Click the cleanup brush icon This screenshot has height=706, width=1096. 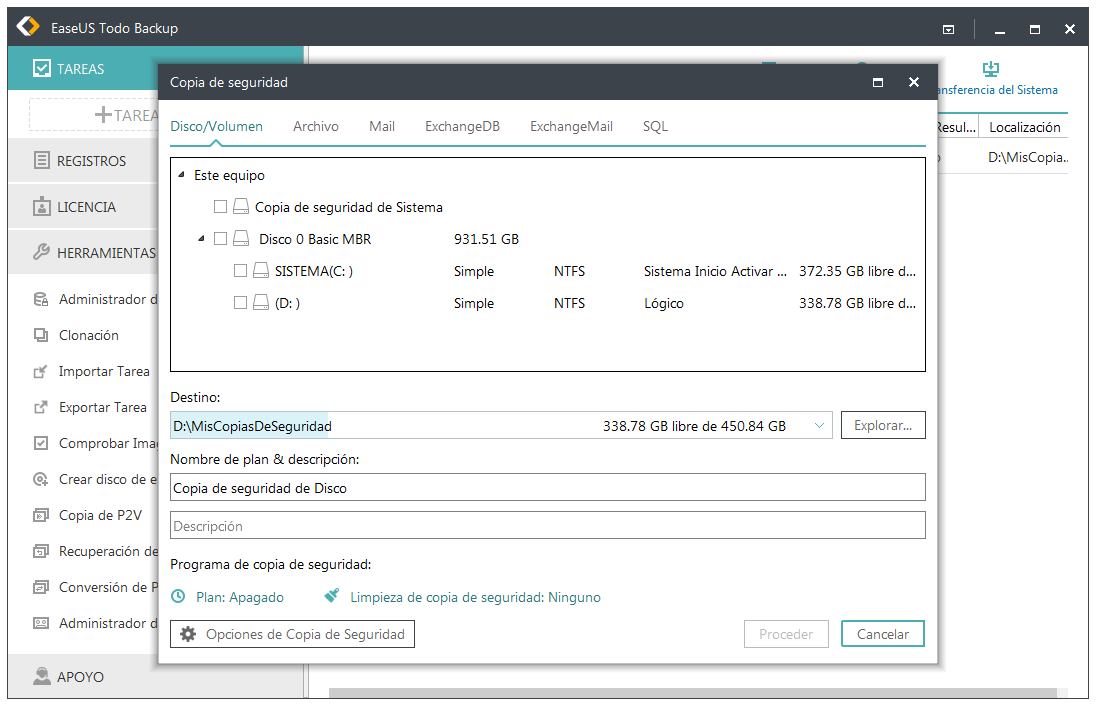pos(332,597)
